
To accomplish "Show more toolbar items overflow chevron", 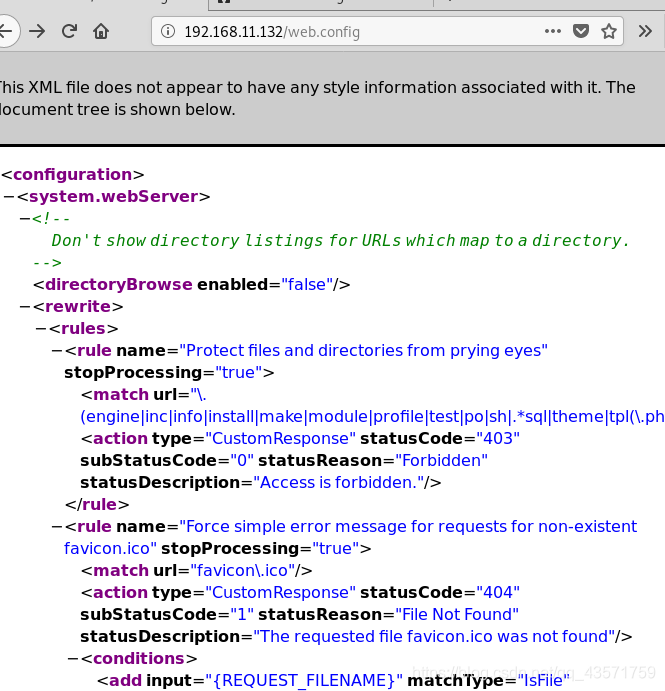I will tap(645, 31).
